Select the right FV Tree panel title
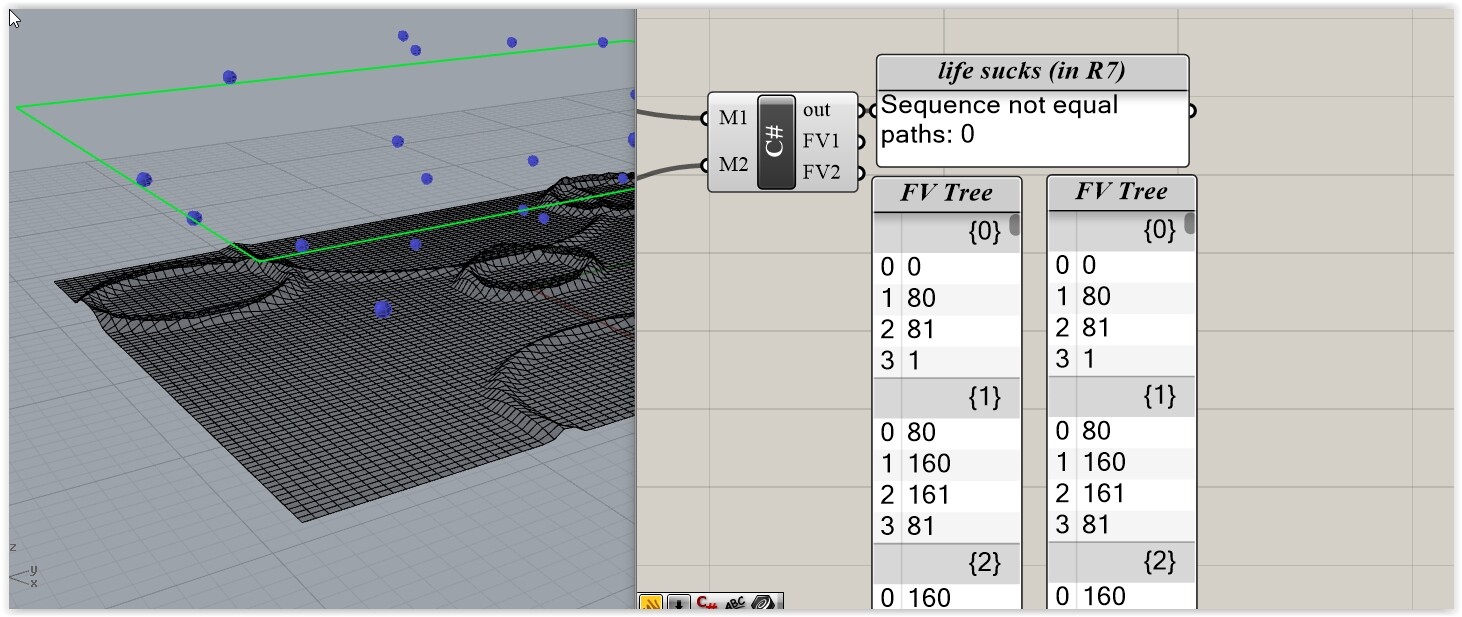Screen dimensions: 1462x617 [1120, 193]
